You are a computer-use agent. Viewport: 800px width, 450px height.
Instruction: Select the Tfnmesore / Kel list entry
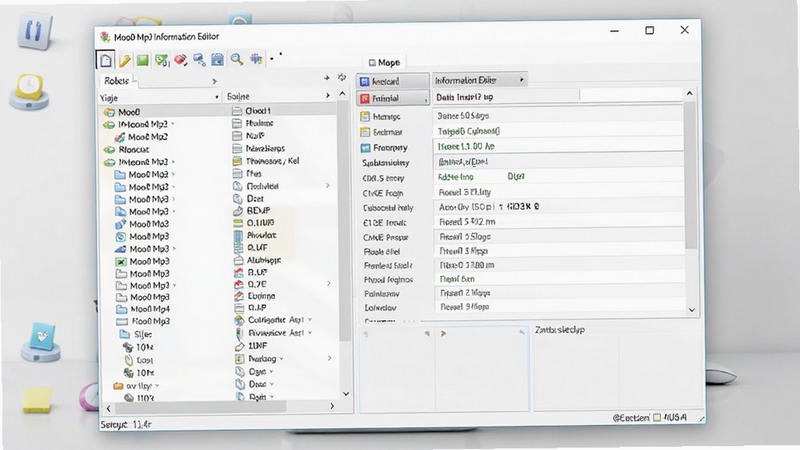point(272,161)
